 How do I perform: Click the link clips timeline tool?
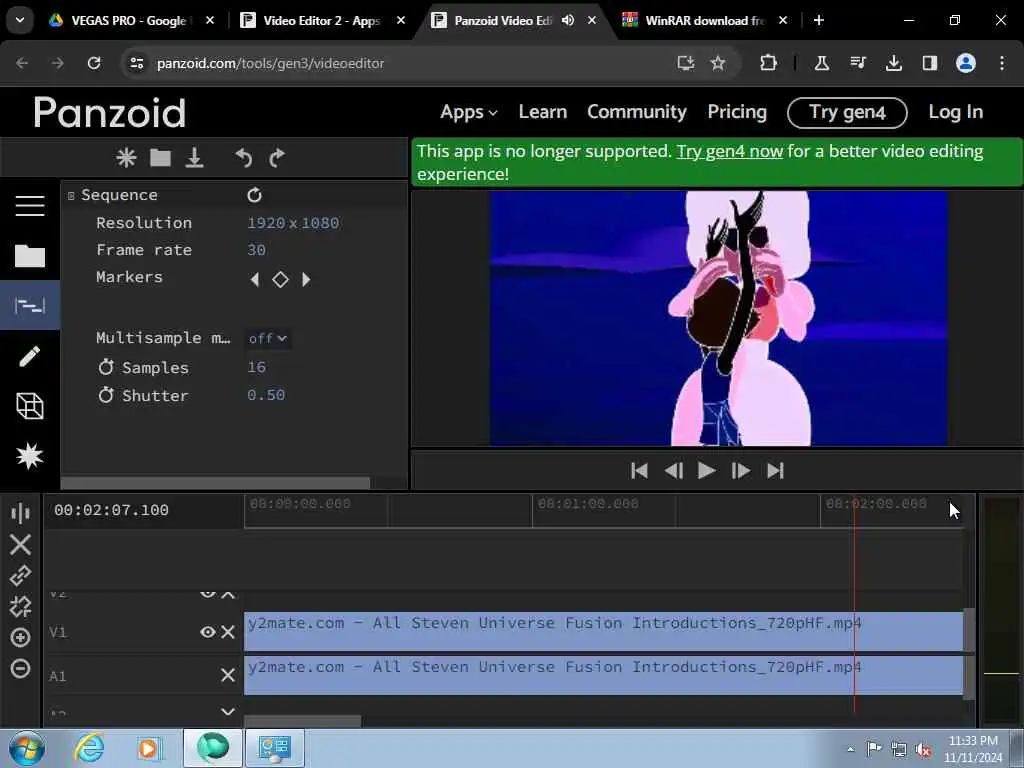(x=20, y=575)
